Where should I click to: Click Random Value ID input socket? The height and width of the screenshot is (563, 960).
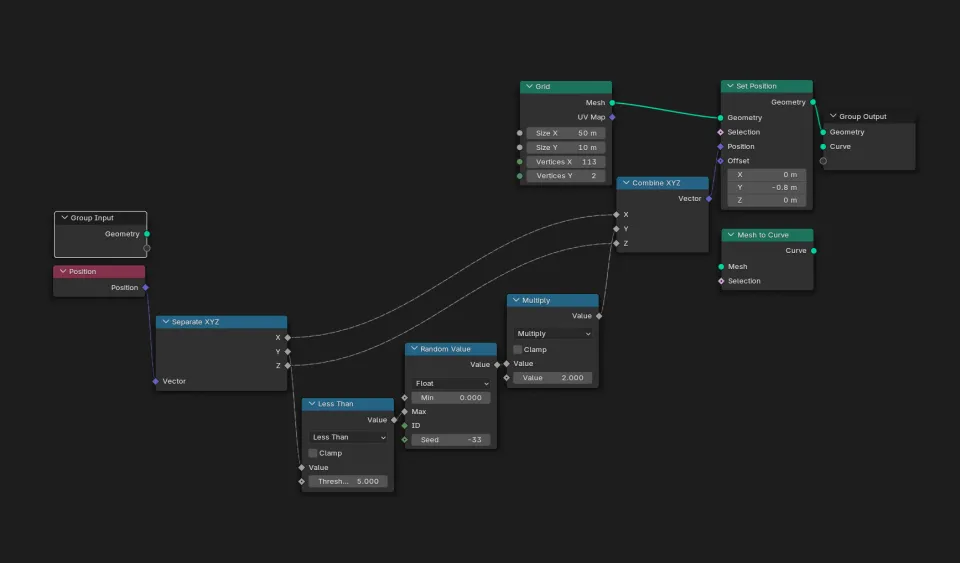point(405,425)
